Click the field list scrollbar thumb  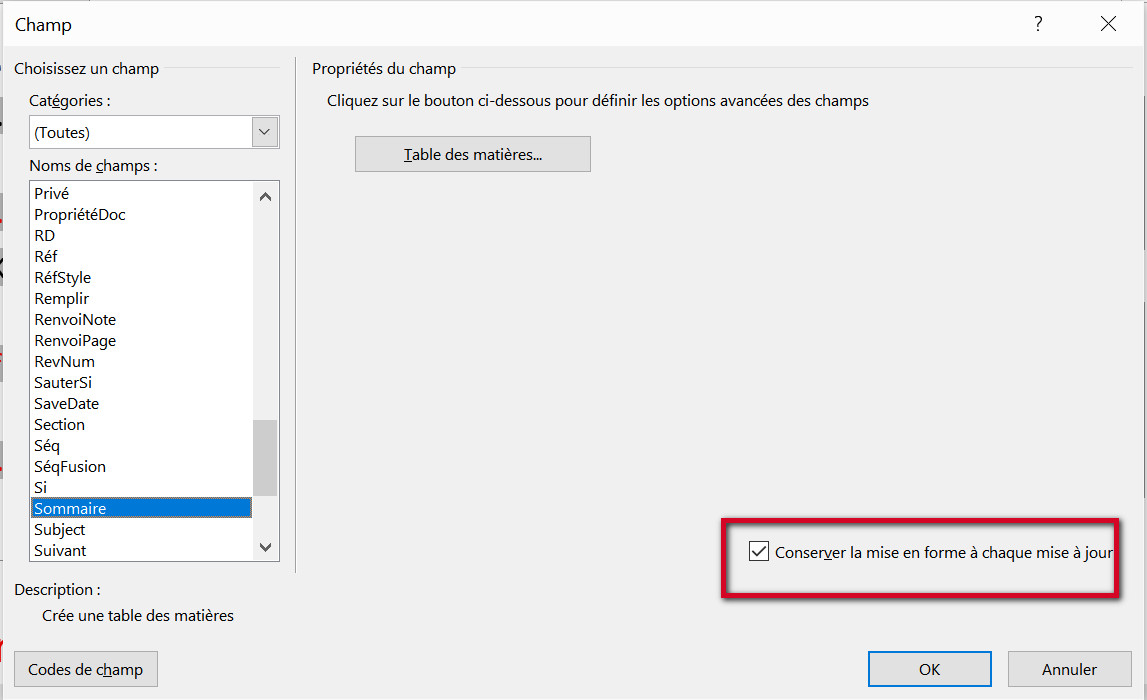click(x=265, y=457)
